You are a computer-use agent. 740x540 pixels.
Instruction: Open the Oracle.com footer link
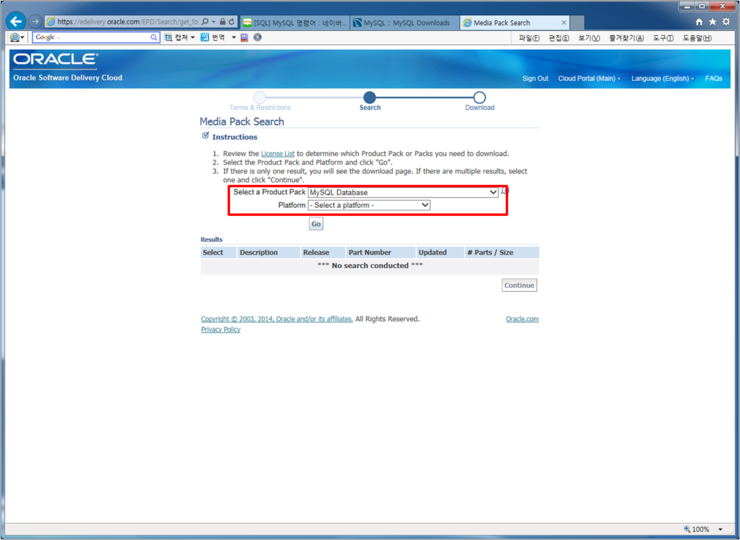(x=522, y=319)
